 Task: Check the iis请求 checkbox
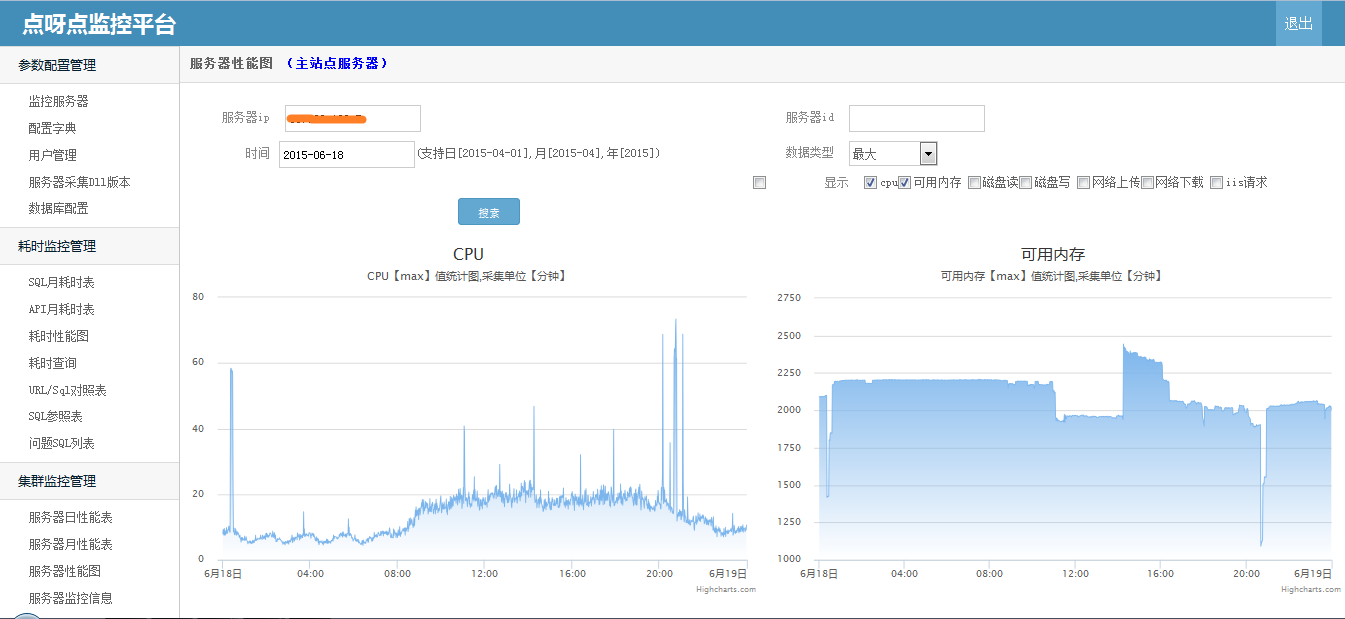point(1216,183)
